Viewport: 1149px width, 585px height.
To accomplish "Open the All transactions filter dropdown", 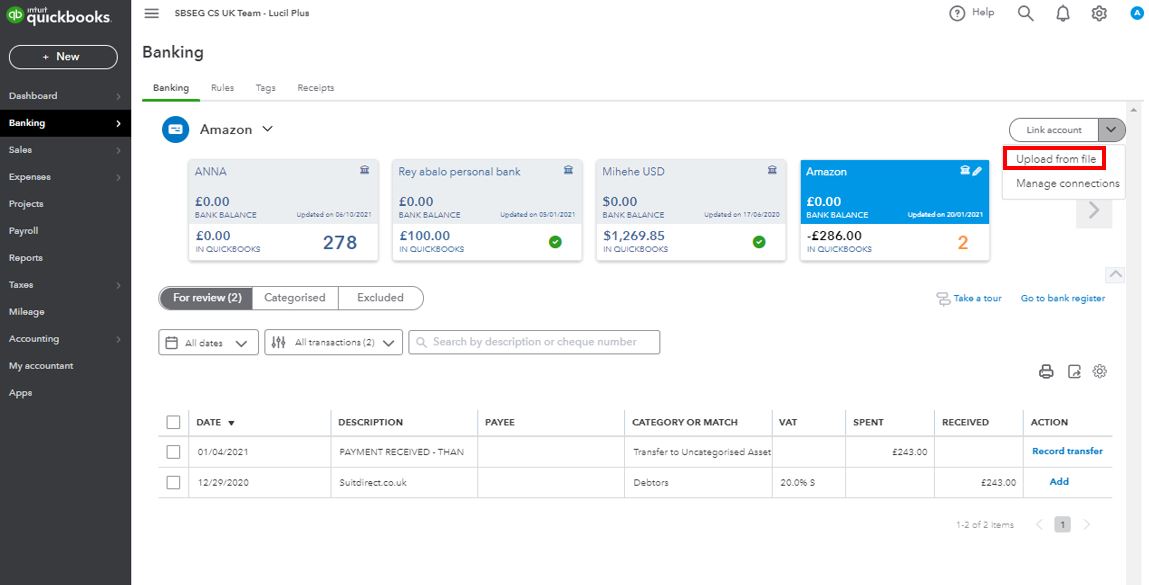I will (x=334, y=343).
